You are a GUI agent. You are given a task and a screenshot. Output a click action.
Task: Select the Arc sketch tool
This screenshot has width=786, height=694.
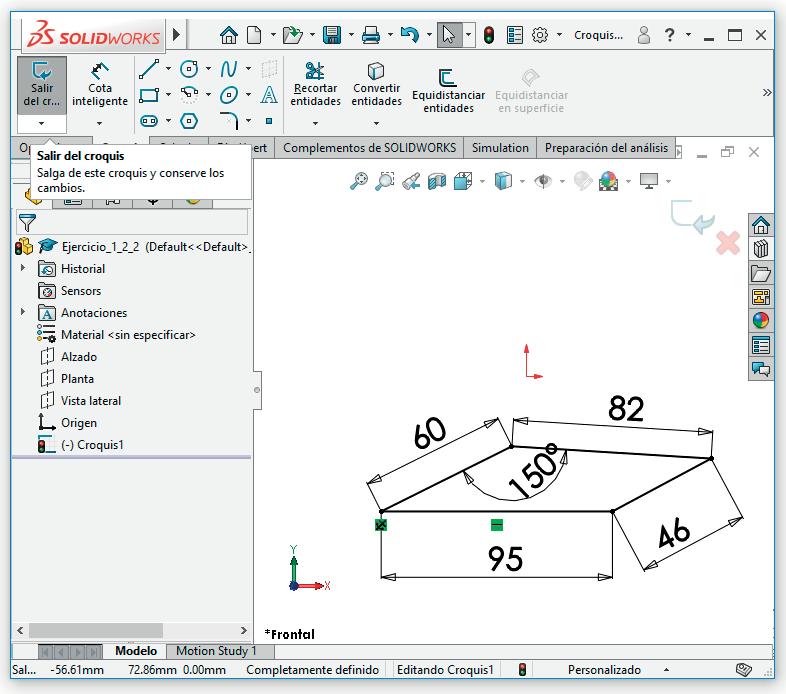(189, 95)
